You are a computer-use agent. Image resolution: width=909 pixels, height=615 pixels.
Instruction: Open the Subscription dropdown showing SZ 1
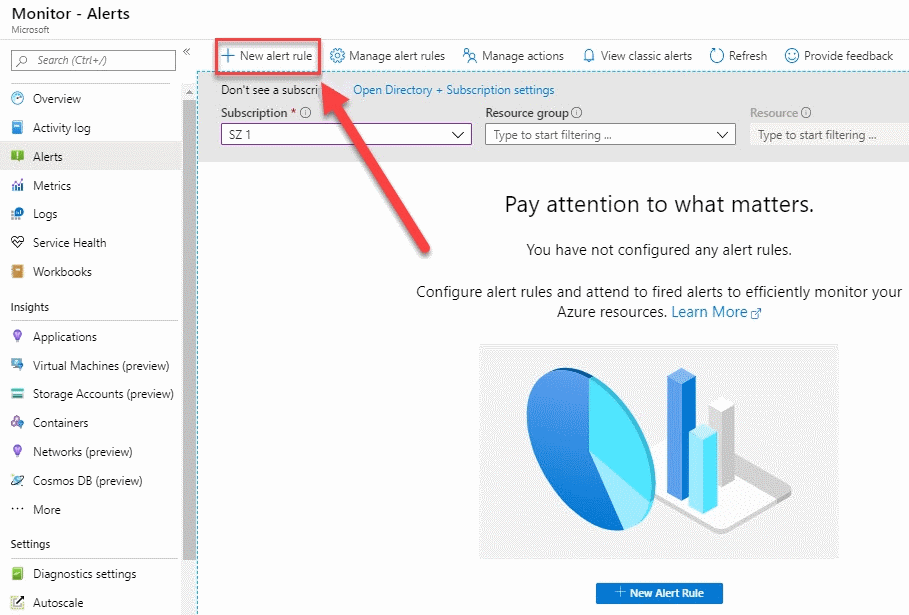(346, 134)
